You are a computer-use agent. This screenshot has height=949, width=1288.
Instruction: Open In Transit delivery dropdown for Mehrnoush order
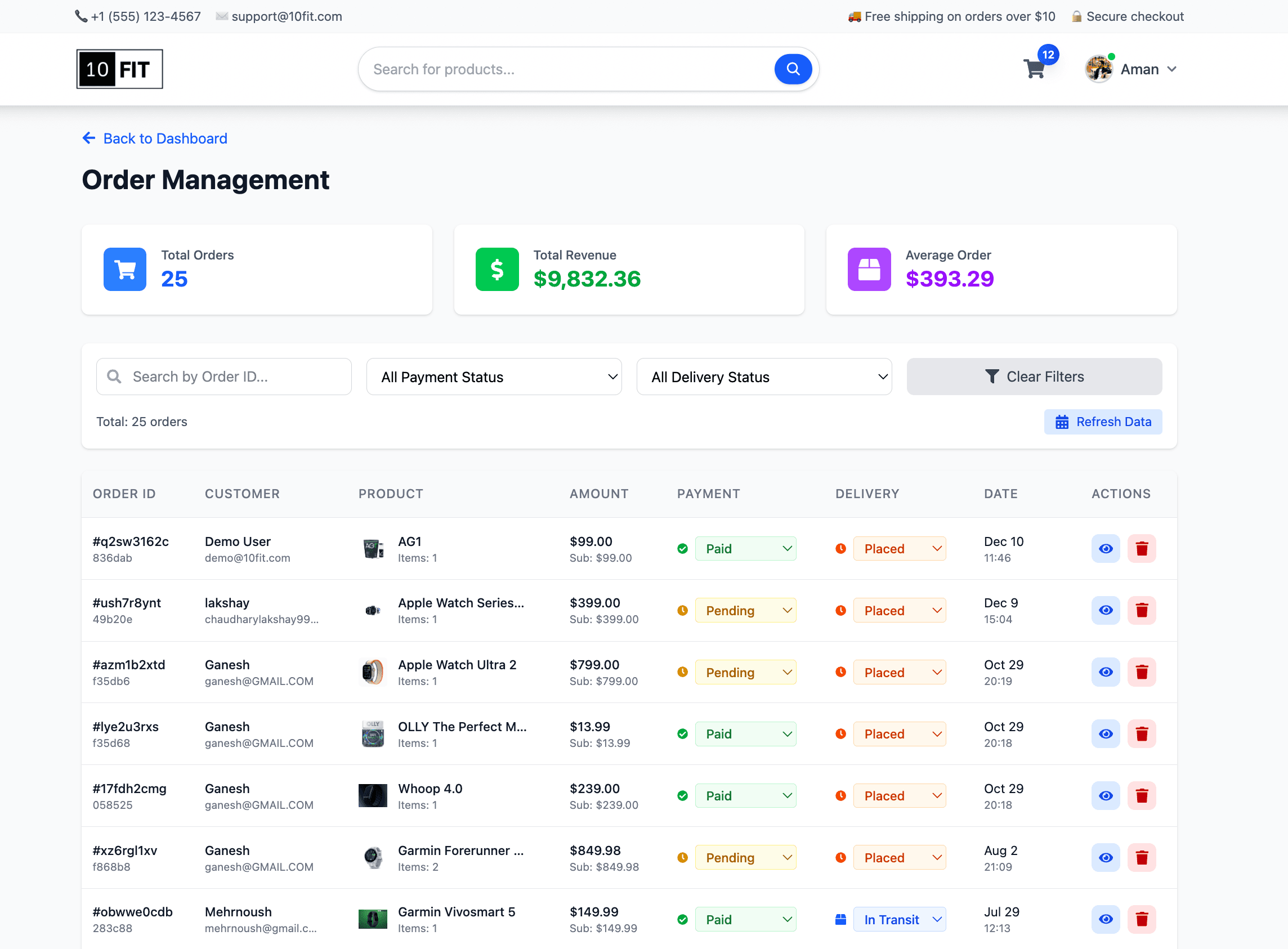899,919
